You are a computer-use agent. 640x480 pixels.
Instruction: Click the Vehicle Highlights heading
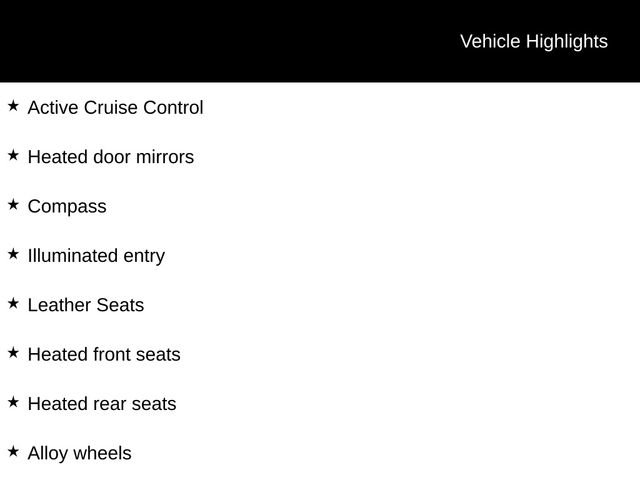click(x=534, y=42)
